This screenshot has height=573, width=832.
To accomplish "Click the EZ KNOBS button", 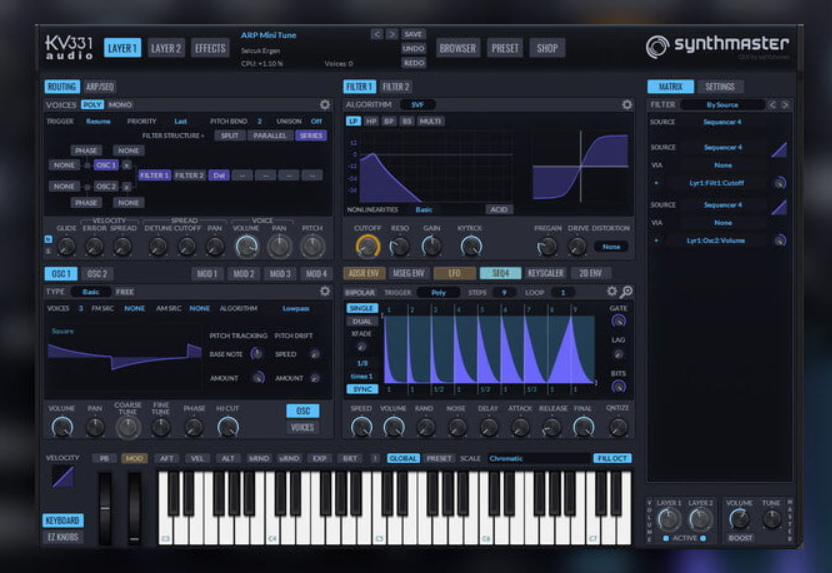I will 63,536.
